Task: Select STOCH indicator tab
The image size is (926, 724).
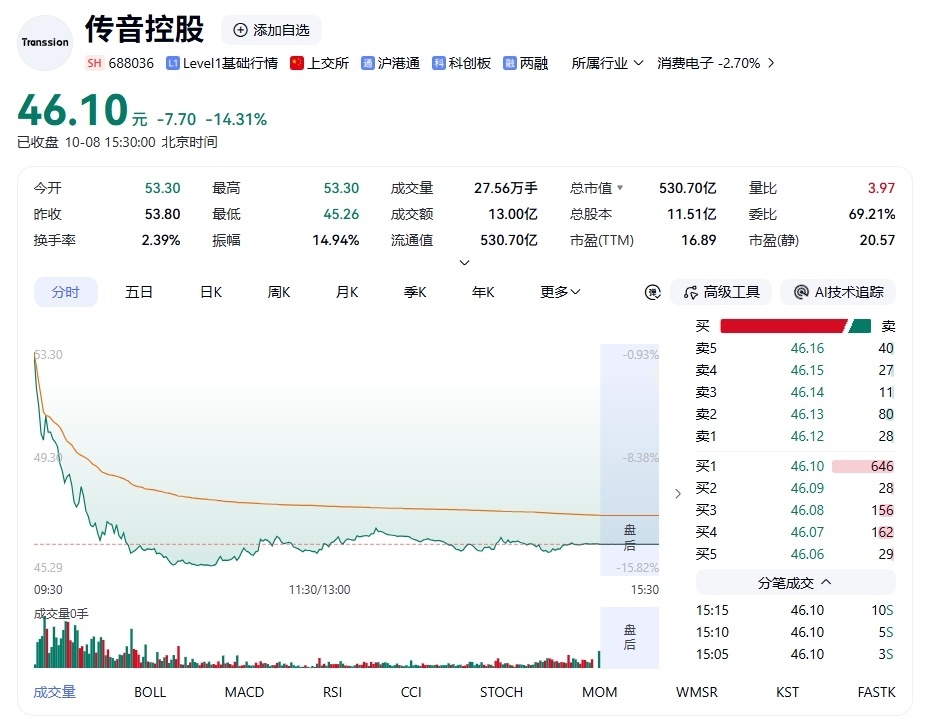Action: (501, 692)
